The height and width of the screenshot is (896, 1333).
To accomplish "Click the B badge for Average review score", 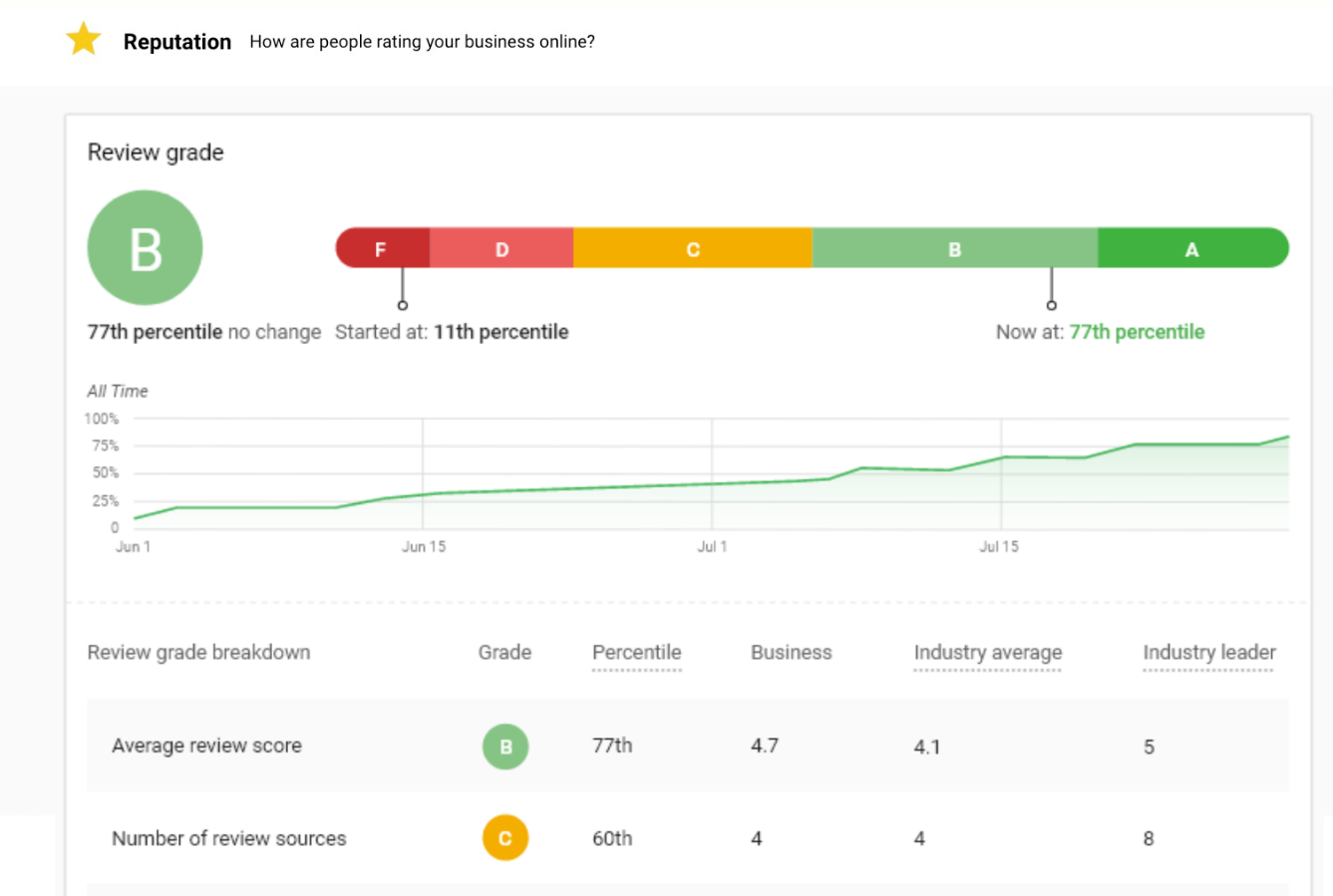I will click(505, 747).
